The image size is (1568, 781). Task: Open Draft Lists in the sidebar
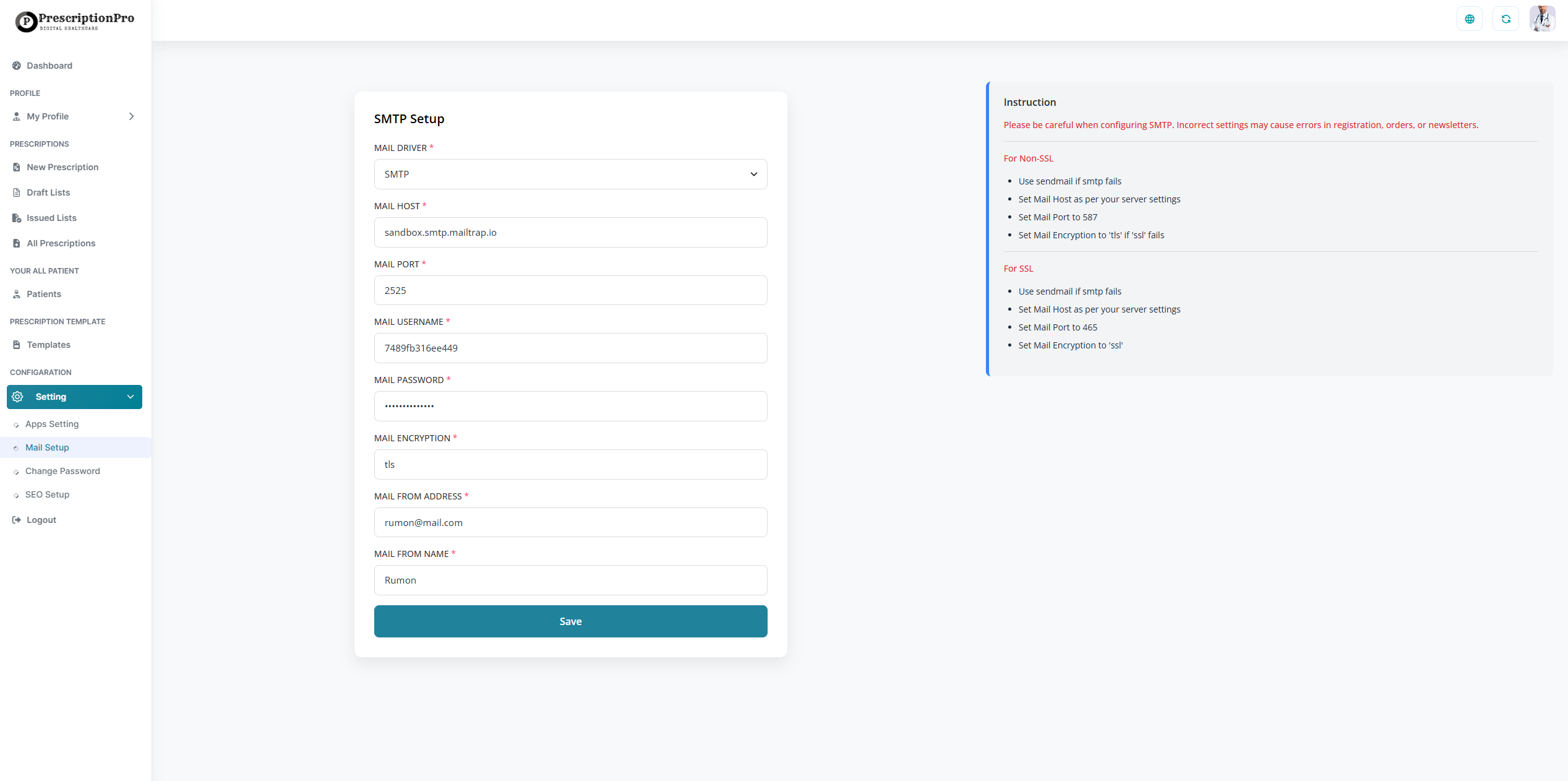16,192
